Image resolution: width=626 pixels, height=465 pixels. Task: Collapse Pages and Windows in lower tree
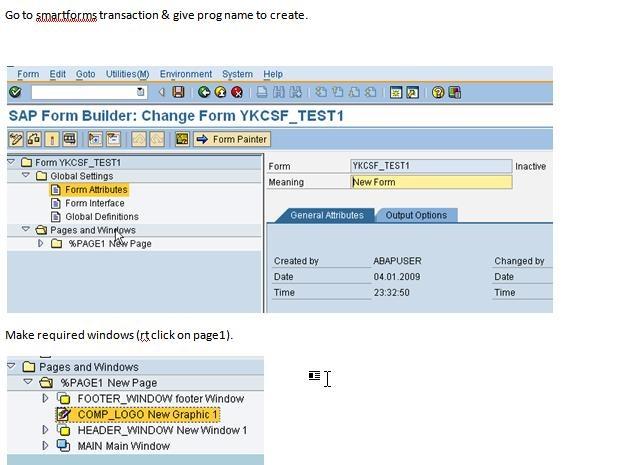(11, 366)
